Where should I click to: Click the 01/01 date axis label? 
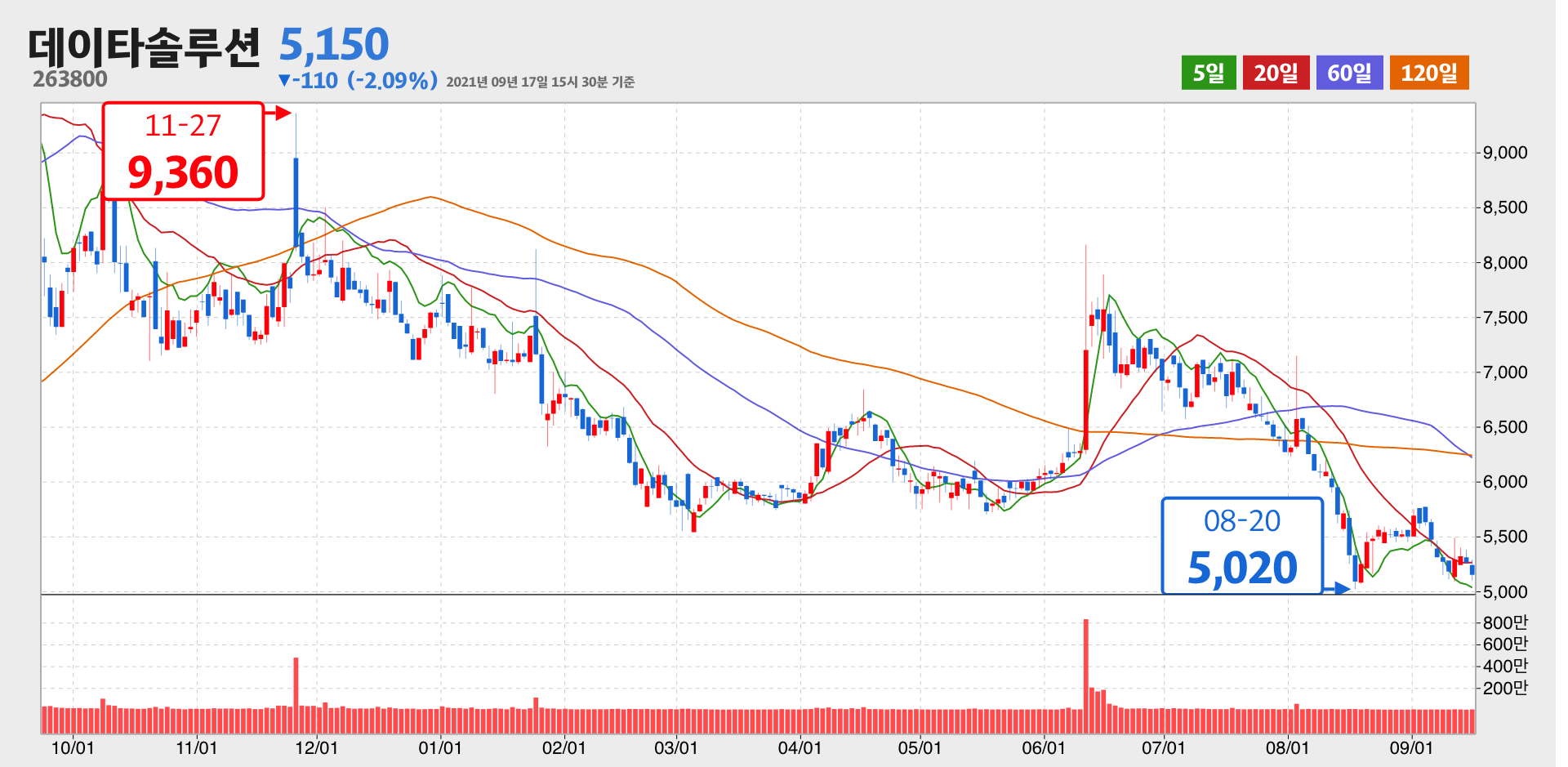(x=440, y=747)
